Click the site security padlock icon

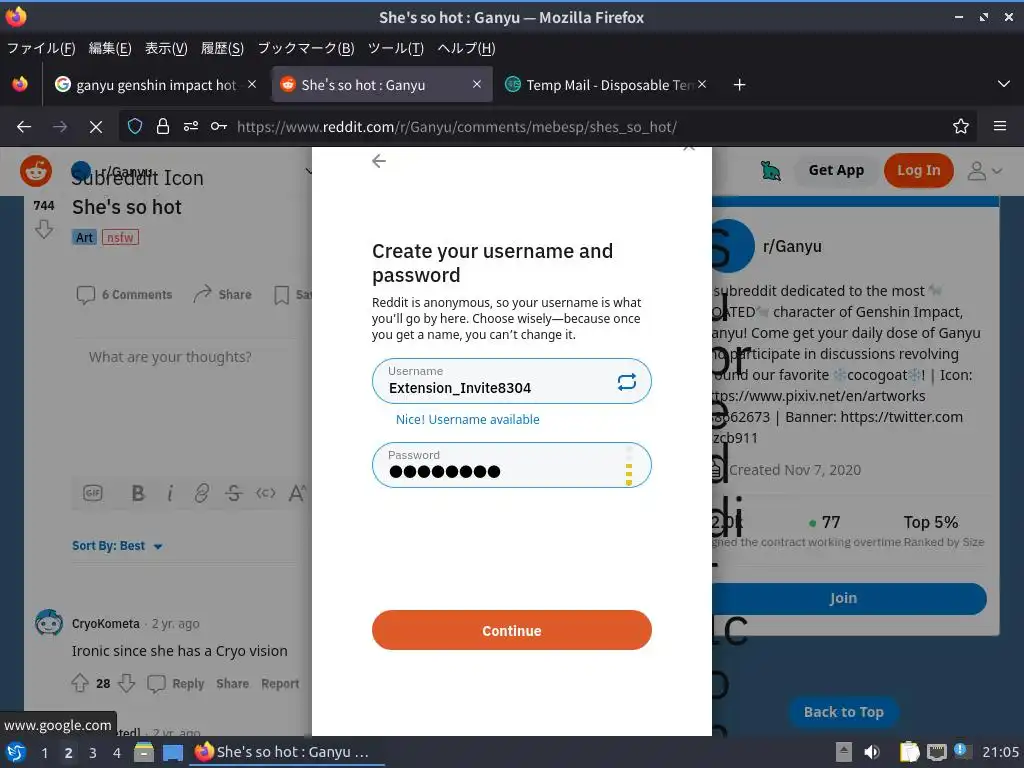(163, 127)
